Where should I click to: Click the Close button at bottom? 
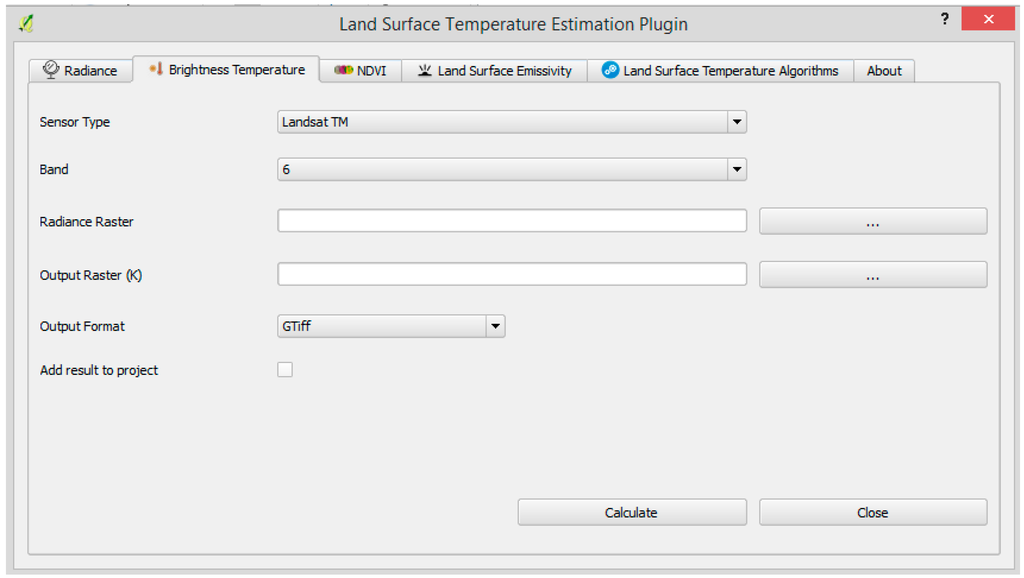click(872, 512)
